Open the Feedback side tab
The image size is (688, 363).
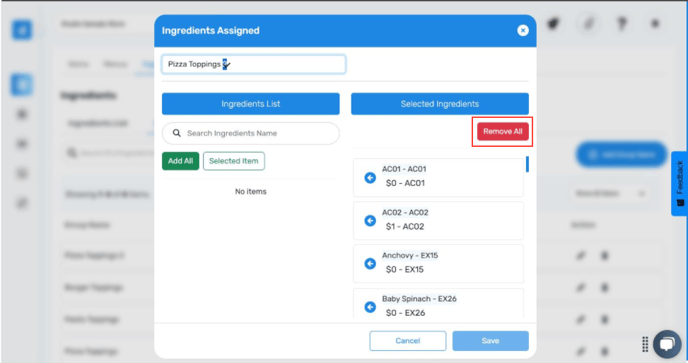(679, 183)
